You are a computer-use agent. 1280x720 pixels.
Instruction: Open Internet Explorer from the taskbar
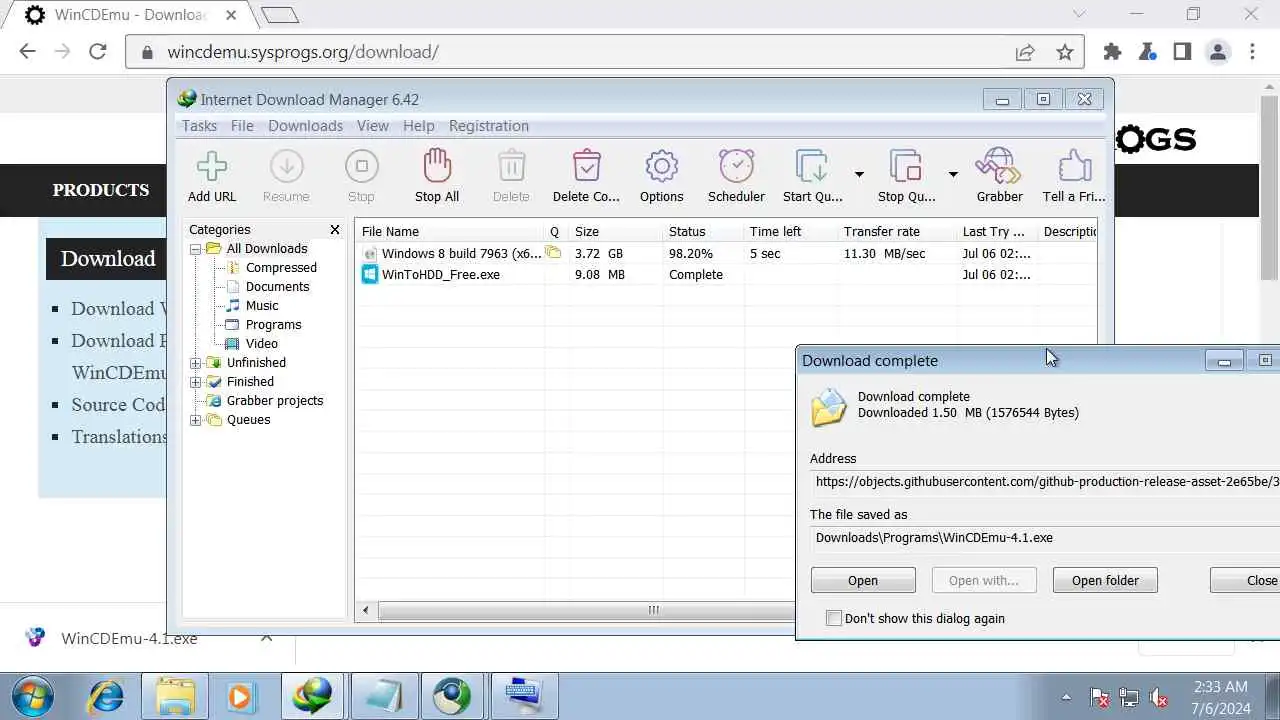106,696
